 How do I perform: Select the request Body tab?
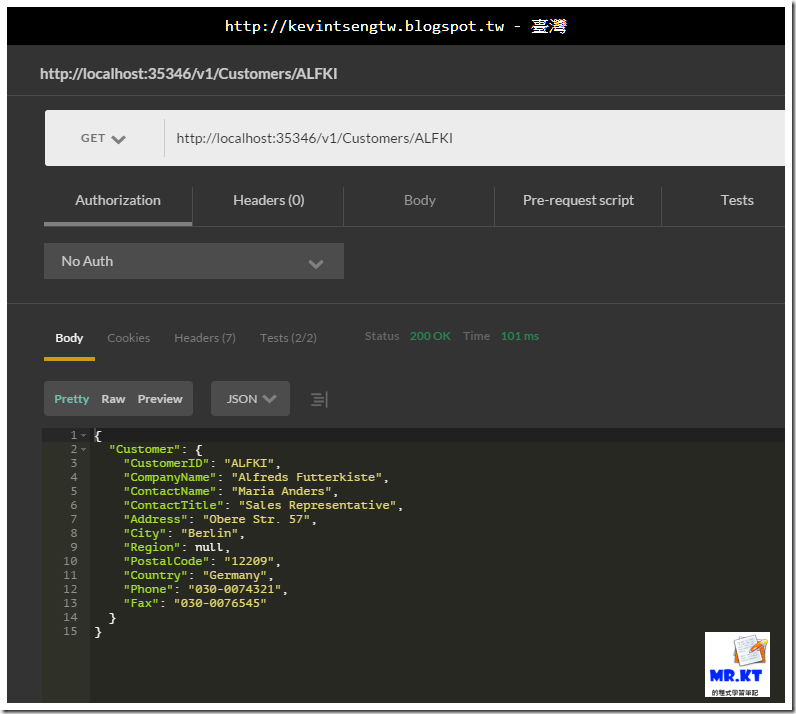pos(420,201)
